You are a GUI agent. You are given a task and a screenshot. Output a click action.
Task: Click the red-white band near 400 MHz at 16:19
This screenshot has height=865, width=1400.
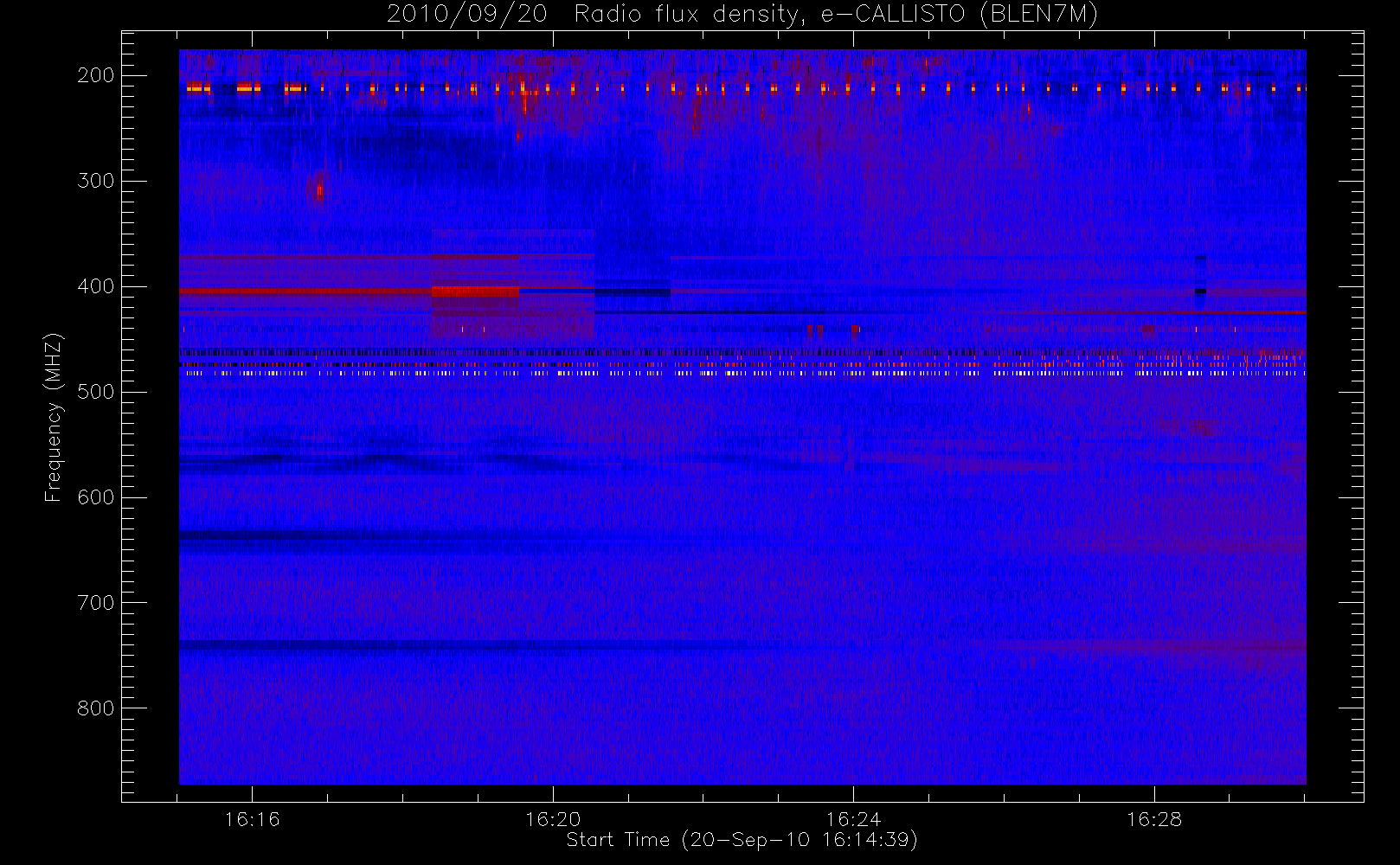click(x=475, y=292)
